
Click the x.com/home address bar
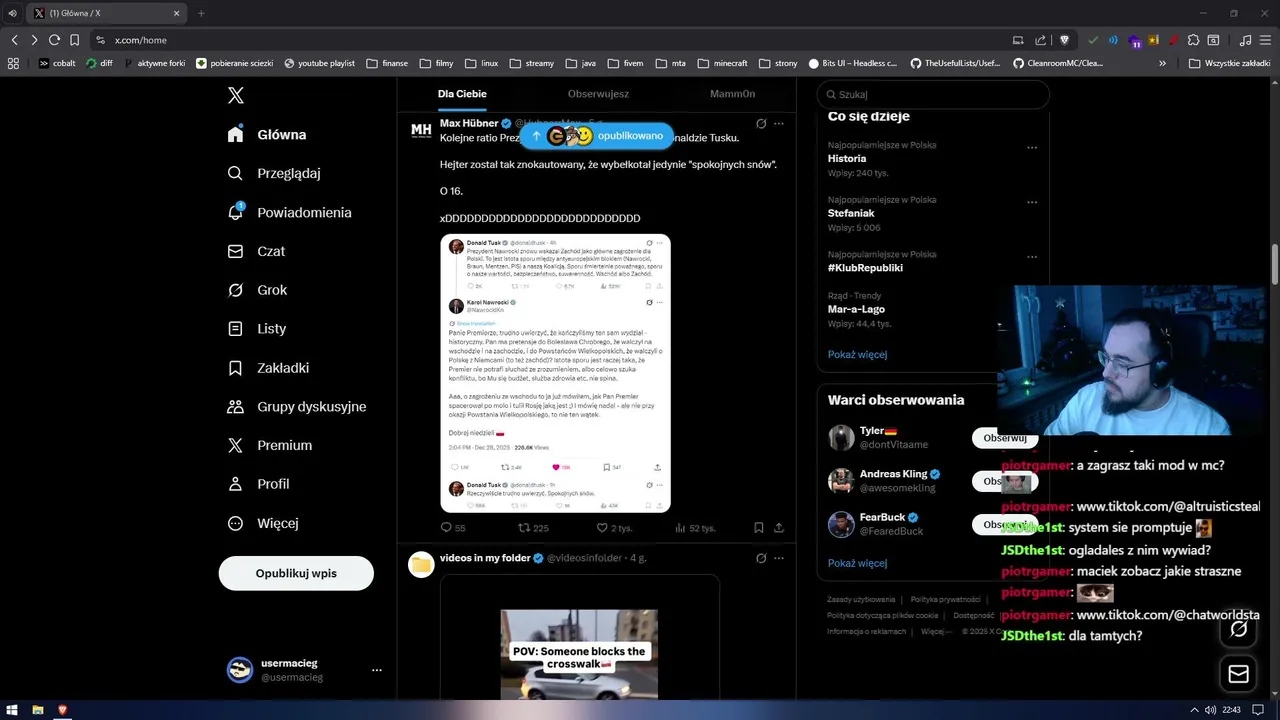click(x=140, y=40)
